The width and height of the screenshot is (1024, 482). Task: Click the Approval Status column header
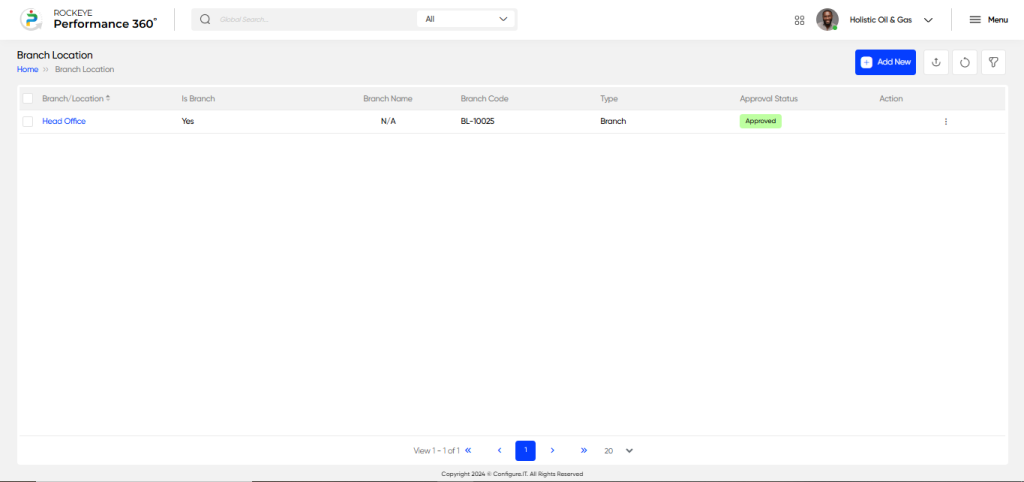[769, 99]
